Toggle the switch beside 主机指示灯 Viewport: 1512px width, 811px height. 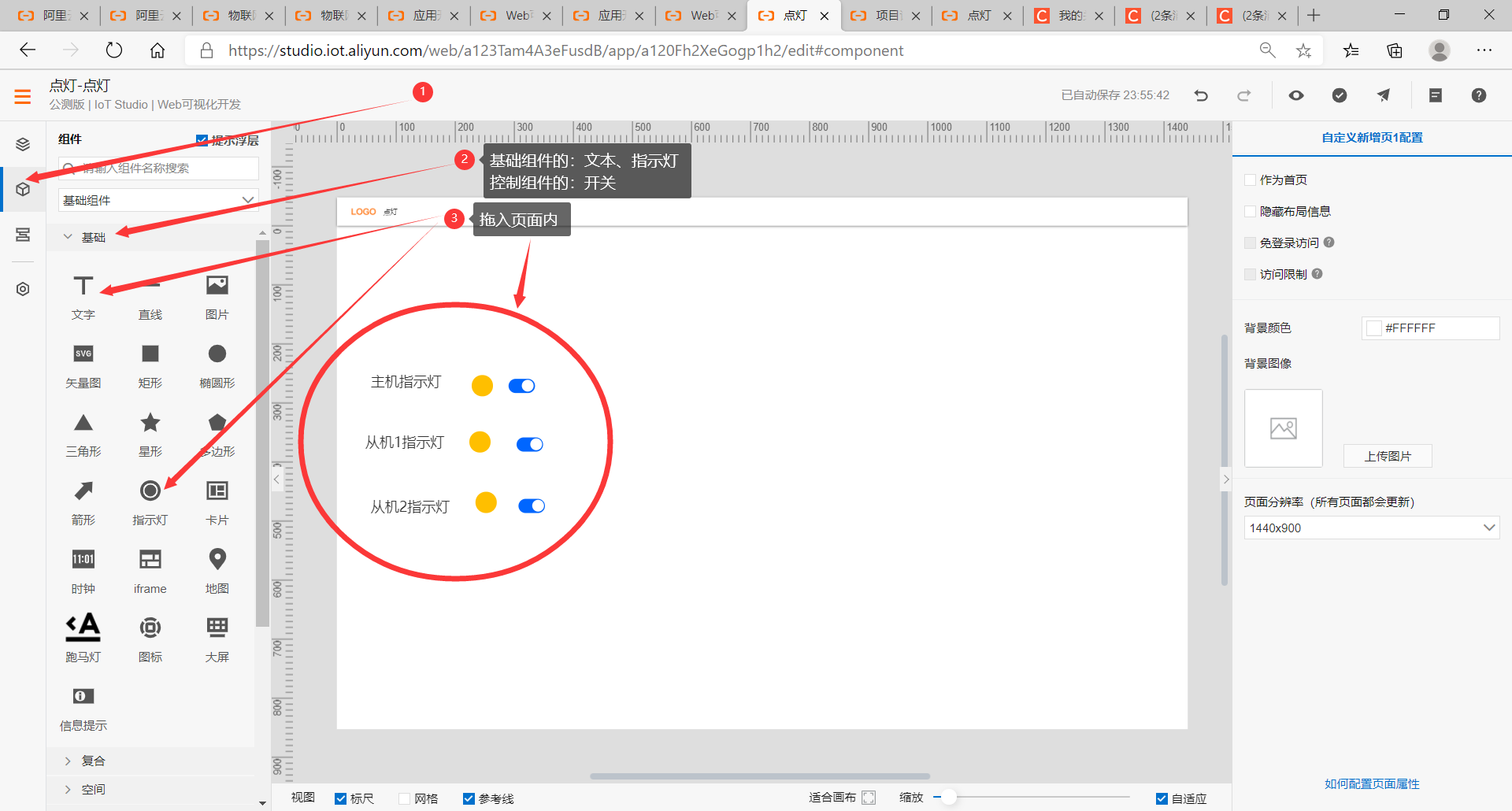tap(521, 386)
